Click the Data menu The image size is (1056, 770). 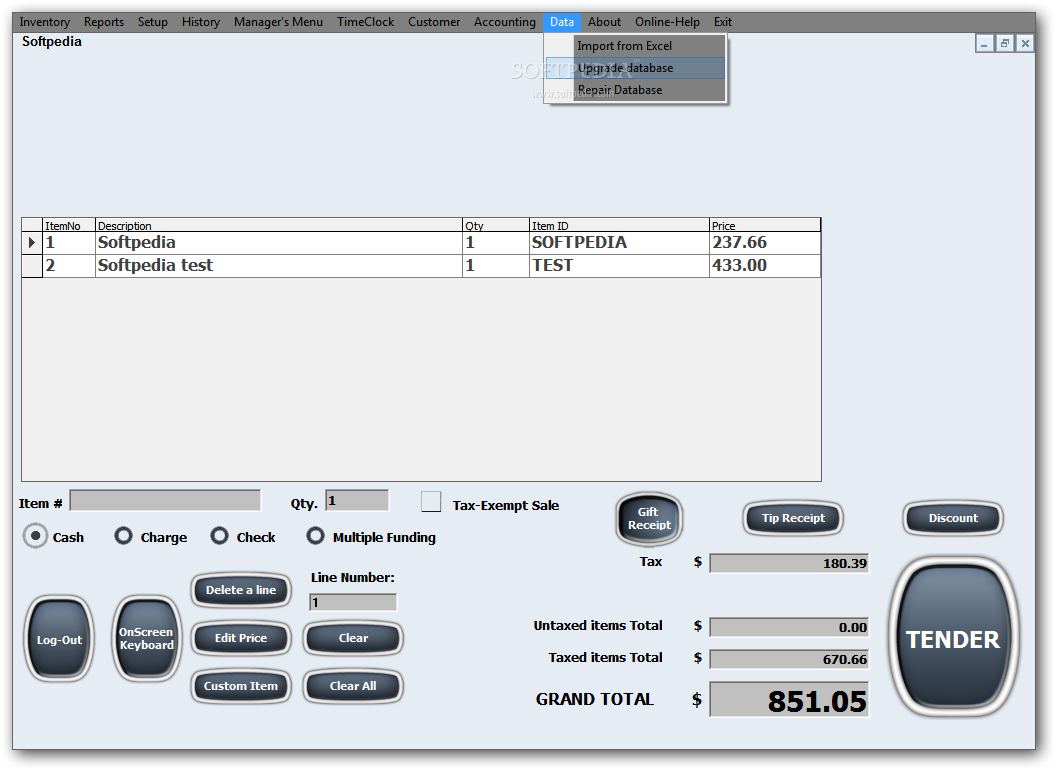562,22
